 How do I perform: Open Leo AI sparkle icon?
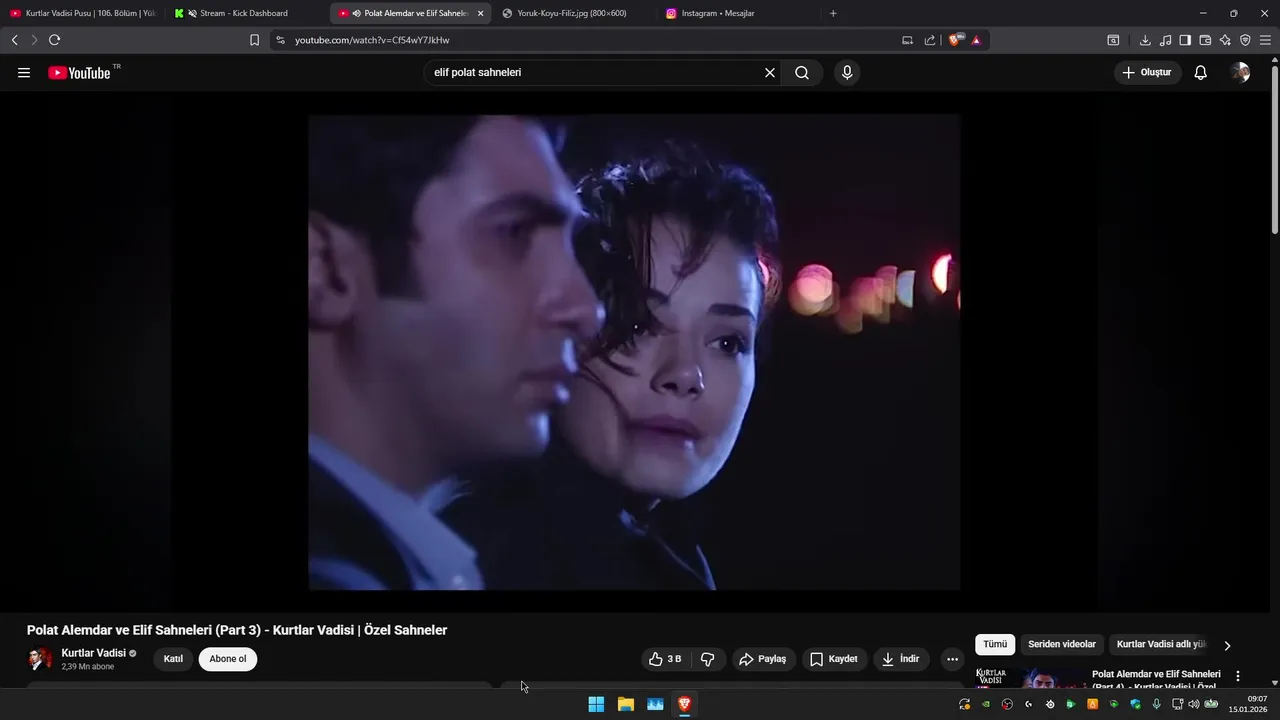[x=1225, y=40]
